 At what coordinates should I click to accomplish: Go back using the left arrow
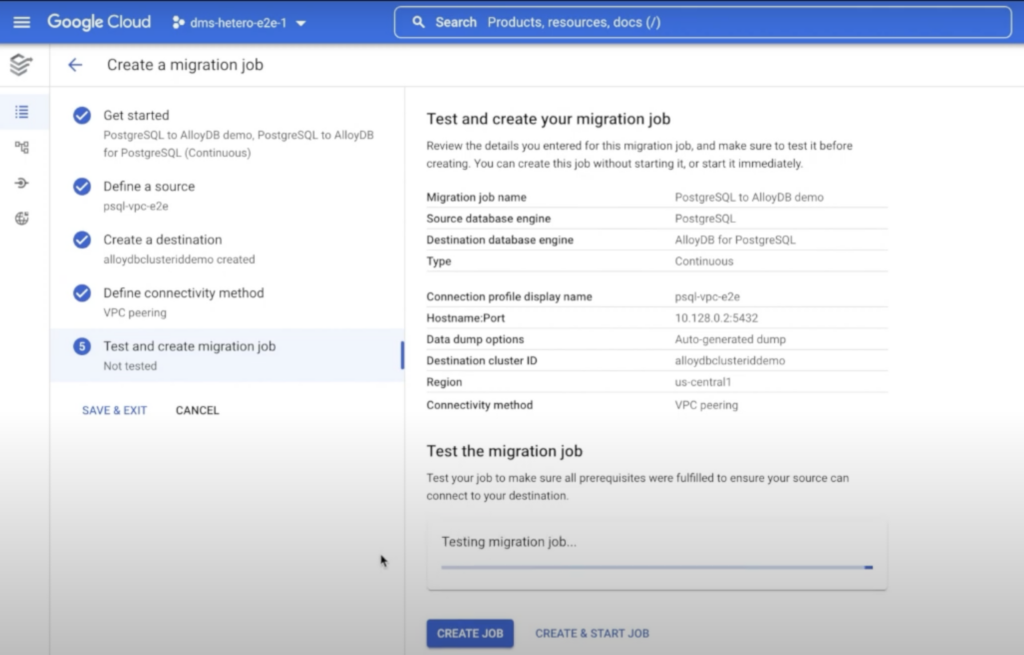point(75,65)
